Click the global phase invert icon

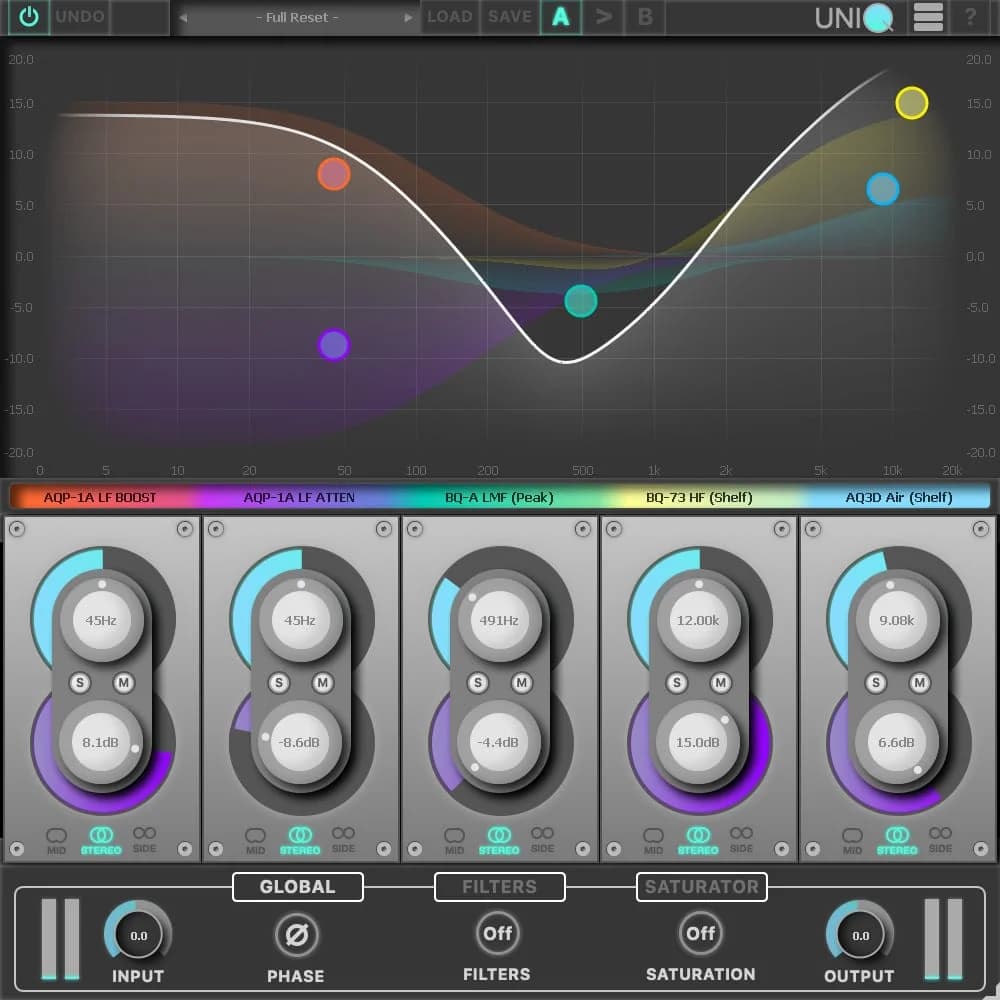[296, 936]
